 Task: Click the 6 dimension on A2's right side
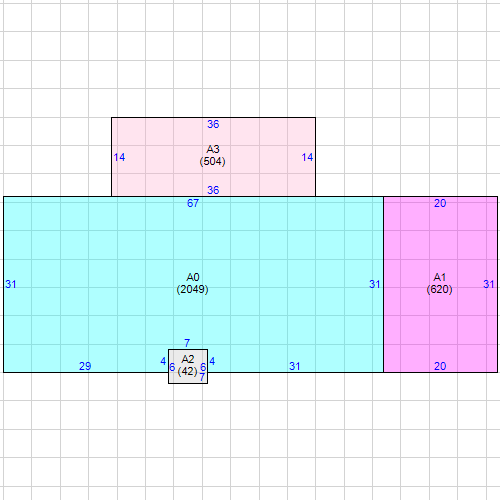(x=203, y=367)
